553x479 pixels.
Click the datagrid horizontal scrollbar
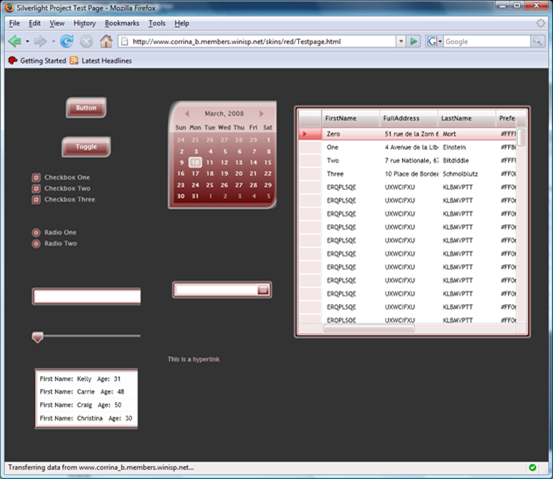(x=369, y=329)
